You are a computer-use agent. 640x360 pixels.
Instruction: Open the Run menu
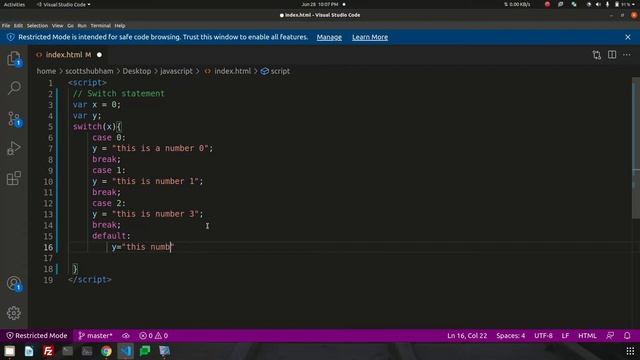(x=82, y=25)
